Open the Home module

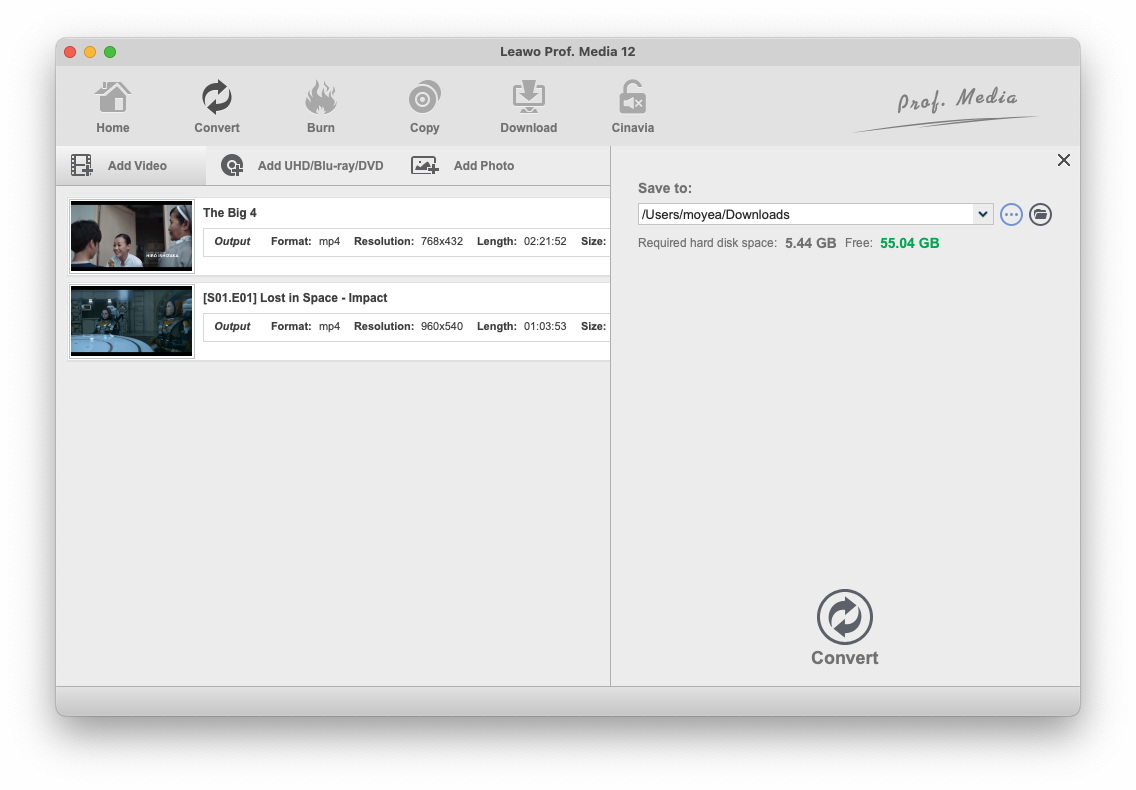(x=113, y=107)
